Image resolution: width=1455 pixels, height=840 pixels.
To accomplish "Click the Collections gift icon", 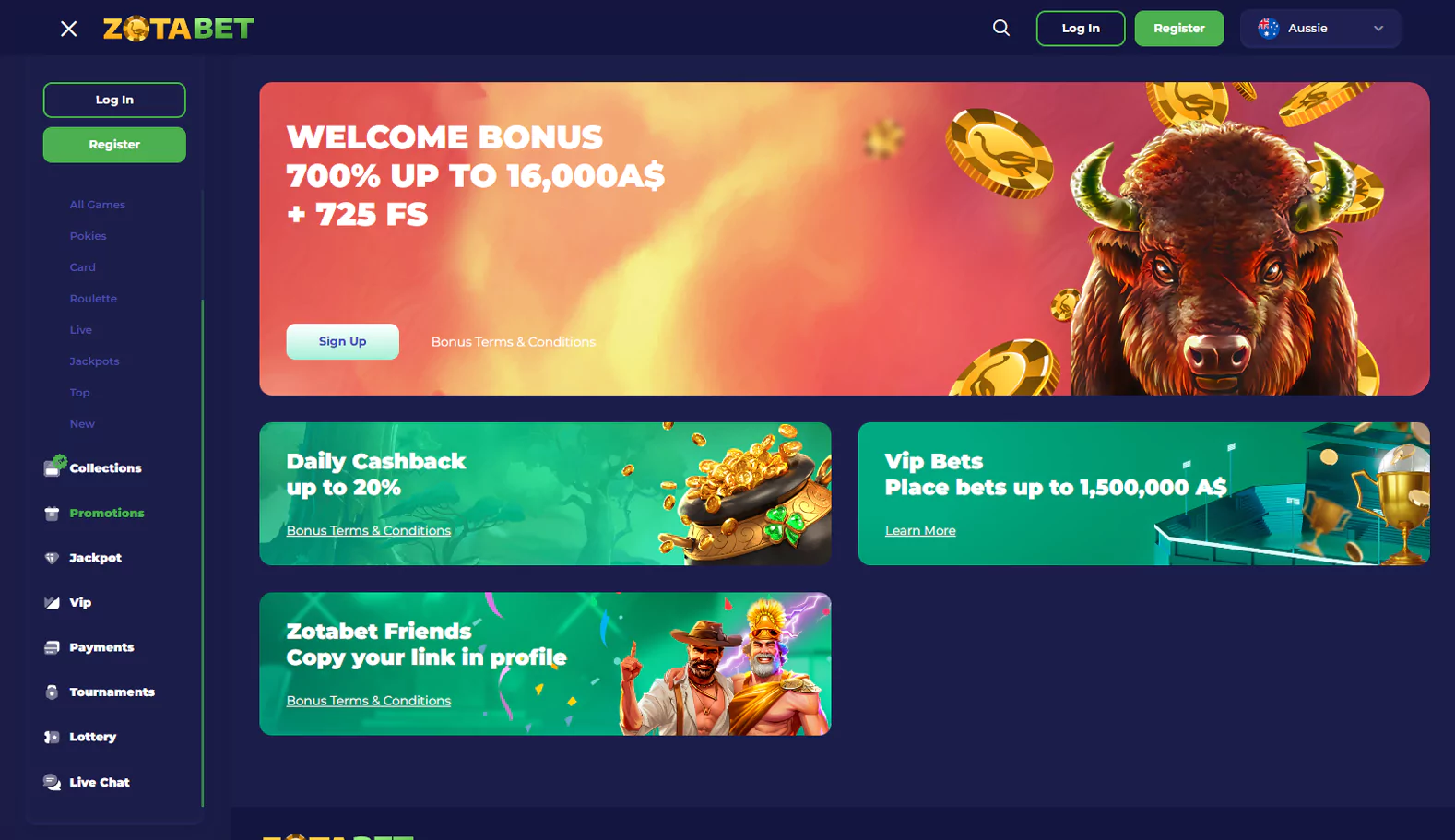I will pyautogui.click(x=54, y=467).
